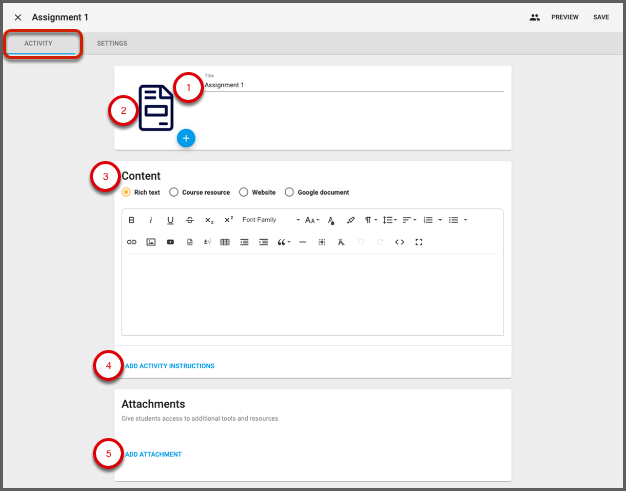This screenshot has width=626, height=491.
Task: Toggle bold formatting in the editor
Action: tap(132, 220)
